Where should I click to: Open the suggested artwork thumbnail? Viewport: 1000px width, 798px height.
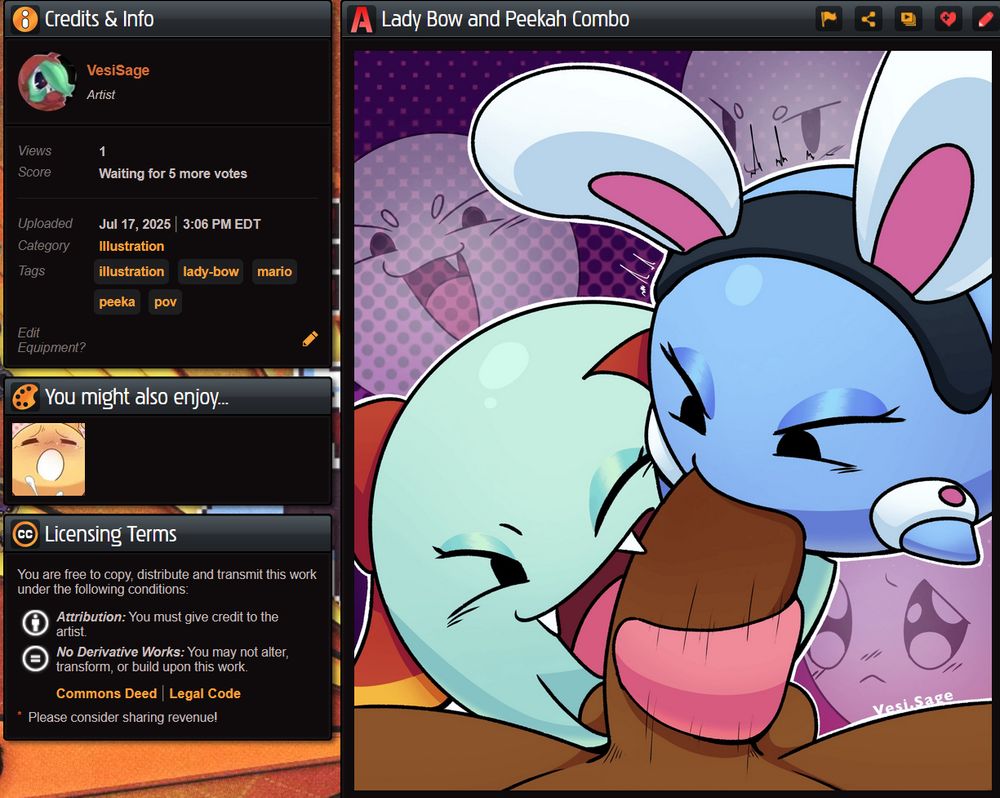point(48,459)
